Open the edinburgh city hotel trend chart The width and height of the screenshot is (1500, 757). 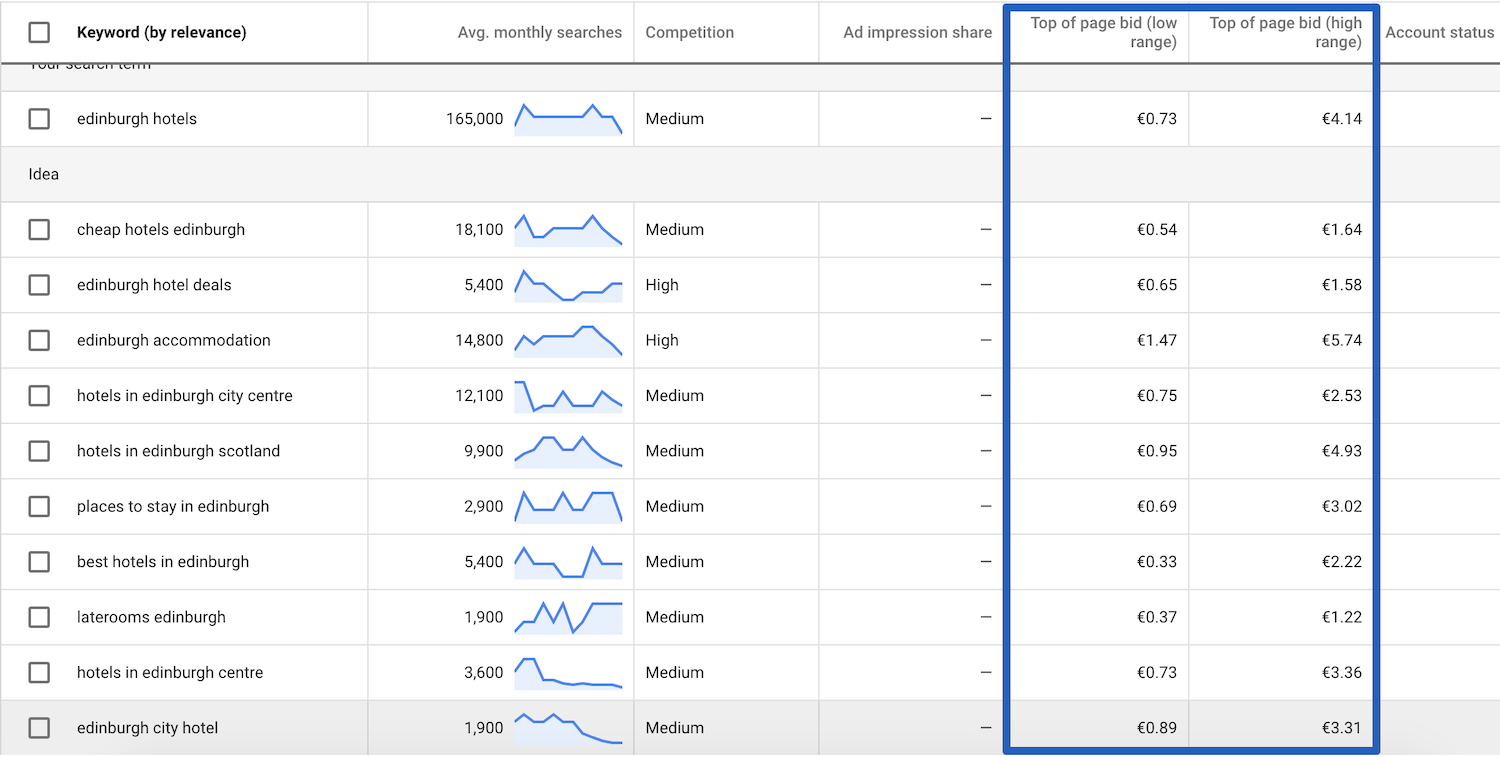pyautogui.click(x=568, y=728)
